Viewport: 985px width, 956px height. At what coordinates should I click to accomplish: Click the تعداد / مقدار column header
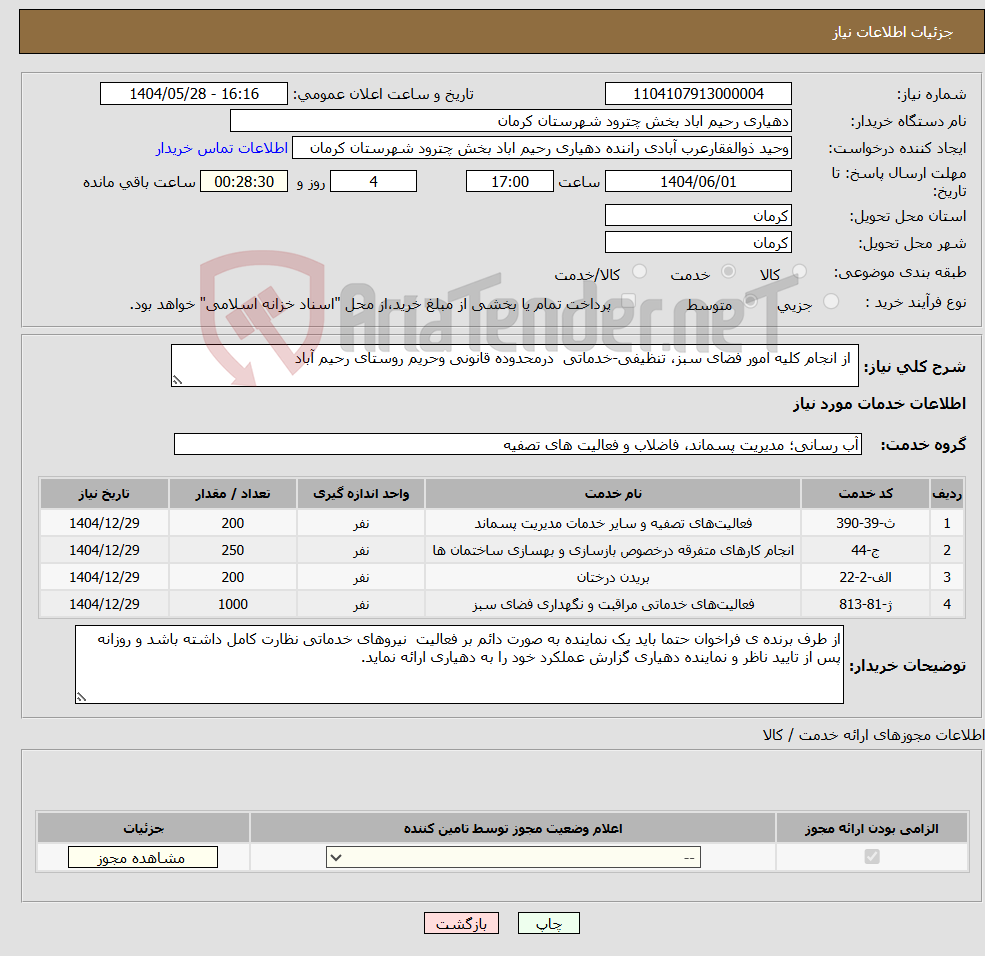(232, 494)
